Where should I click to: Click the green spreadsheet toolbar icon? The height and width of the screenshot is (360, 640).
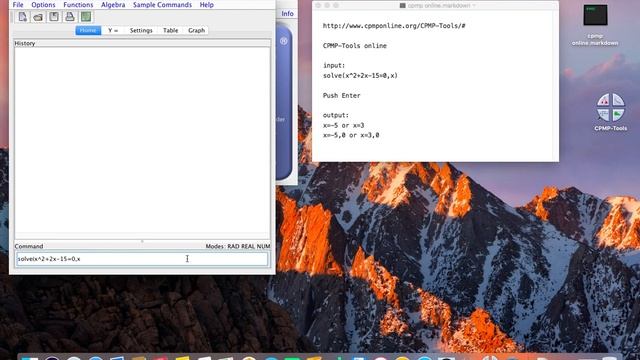(x=86, y=17)
